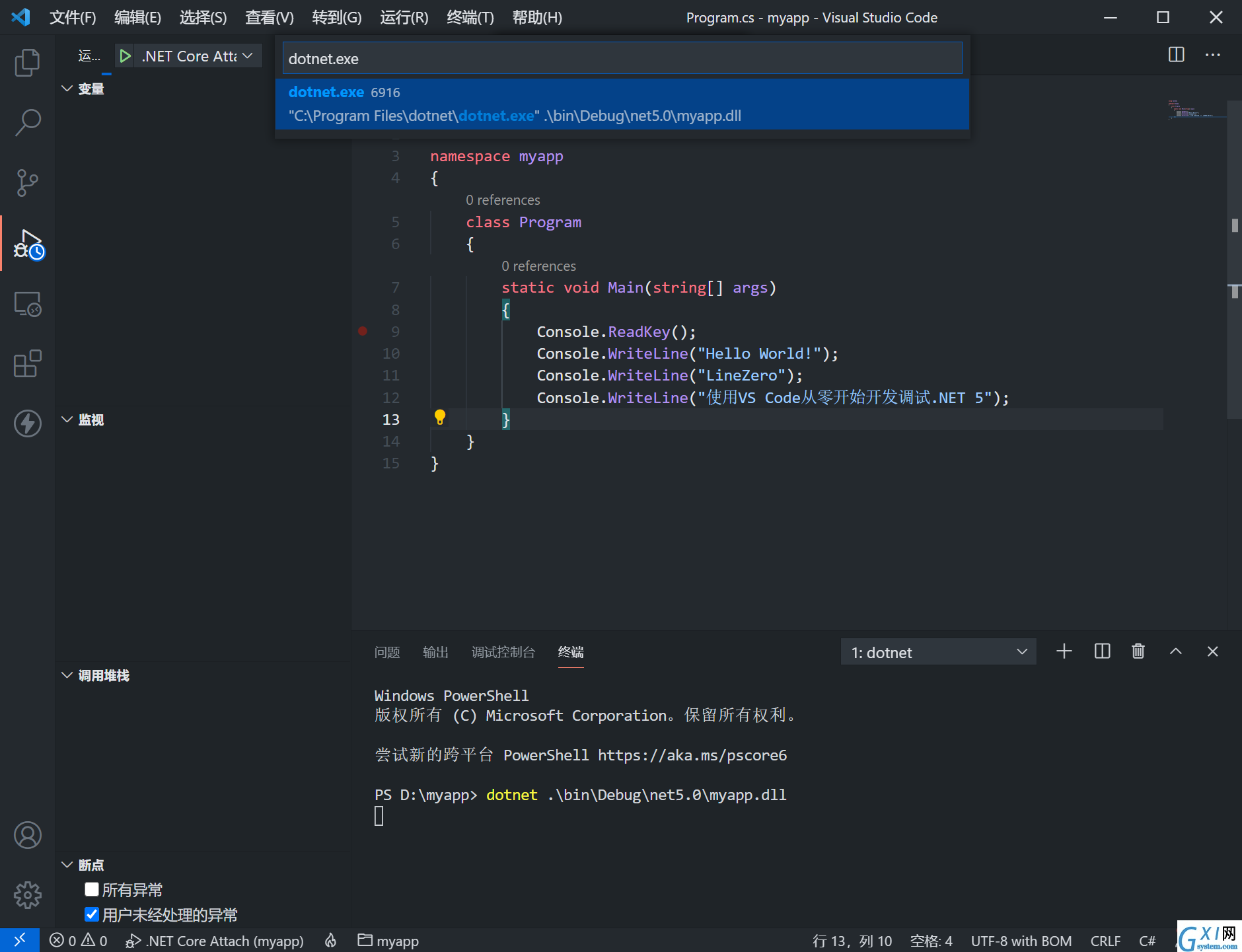Select dotnet.exe 6916 process entry
Screen dimensions: 1242x952
click(622, 104)
